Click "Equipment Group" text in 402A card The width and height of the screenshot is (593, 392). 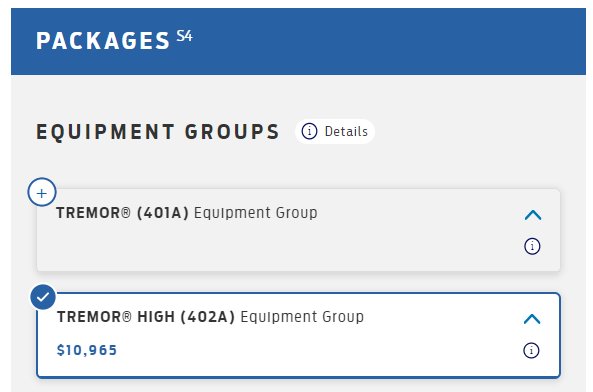pos(302,317)
